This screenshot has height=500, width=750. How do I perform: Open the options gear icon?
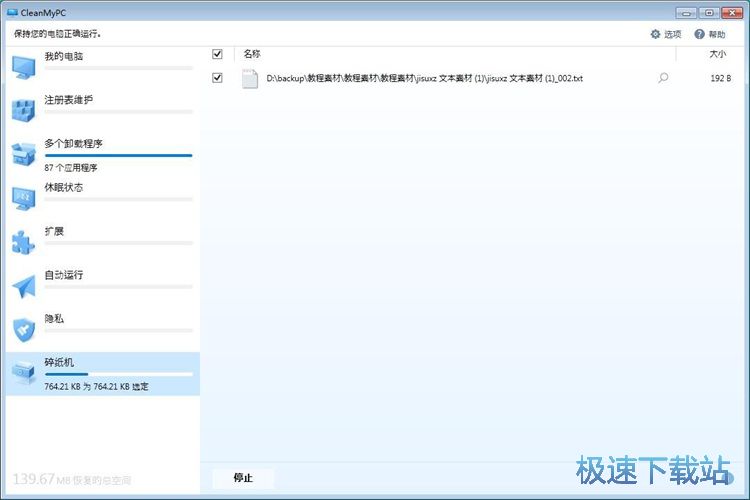pos(655,34)
